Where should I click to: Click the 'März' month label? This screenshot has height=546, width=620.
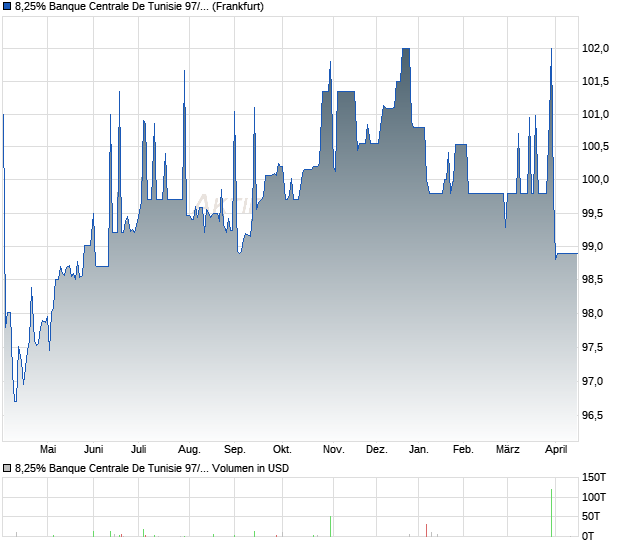pyautogui.click(x=508, y=450)
